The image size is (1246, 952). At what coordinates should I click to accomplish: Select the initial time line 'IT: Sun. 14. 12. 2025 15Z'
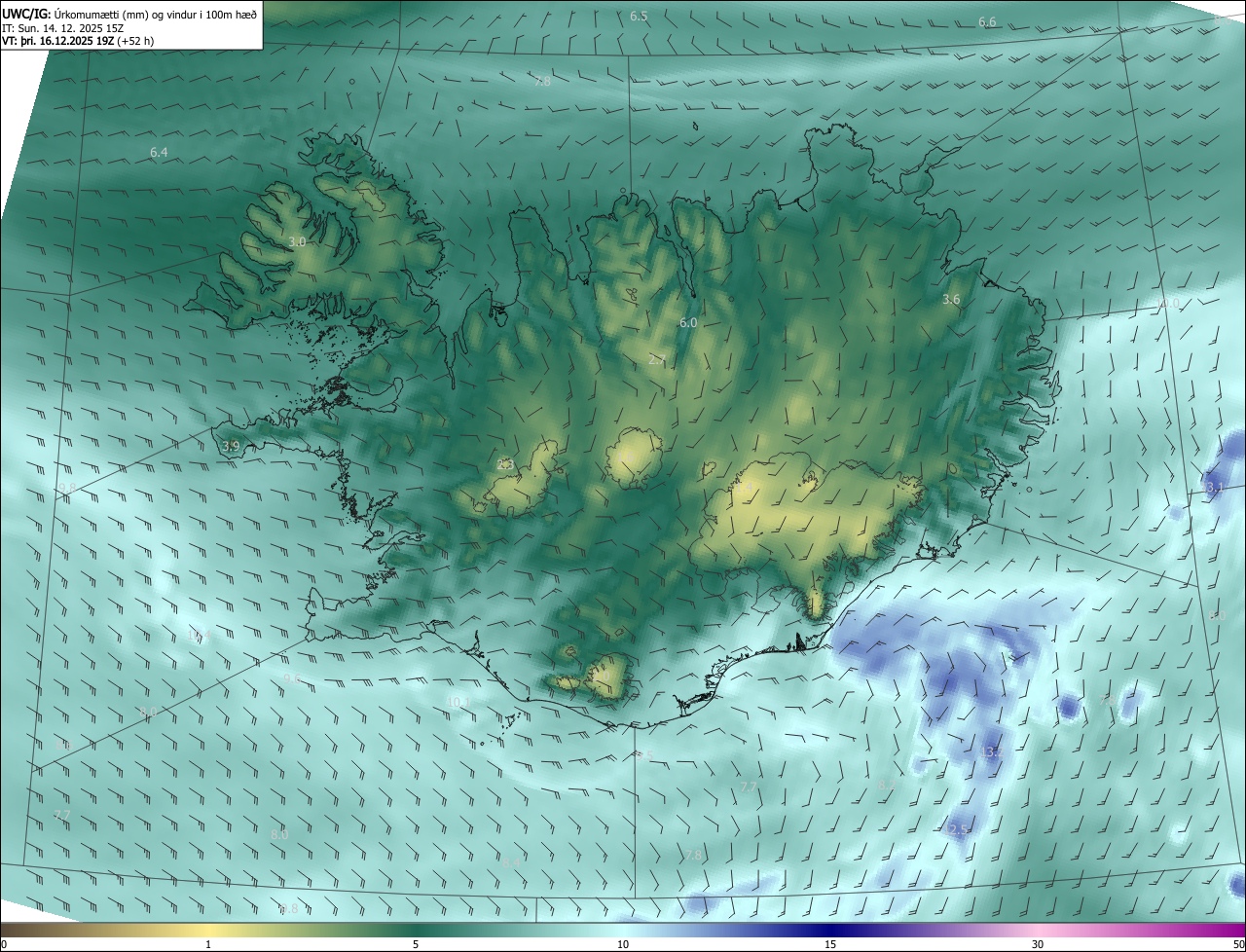coord(62,27)
